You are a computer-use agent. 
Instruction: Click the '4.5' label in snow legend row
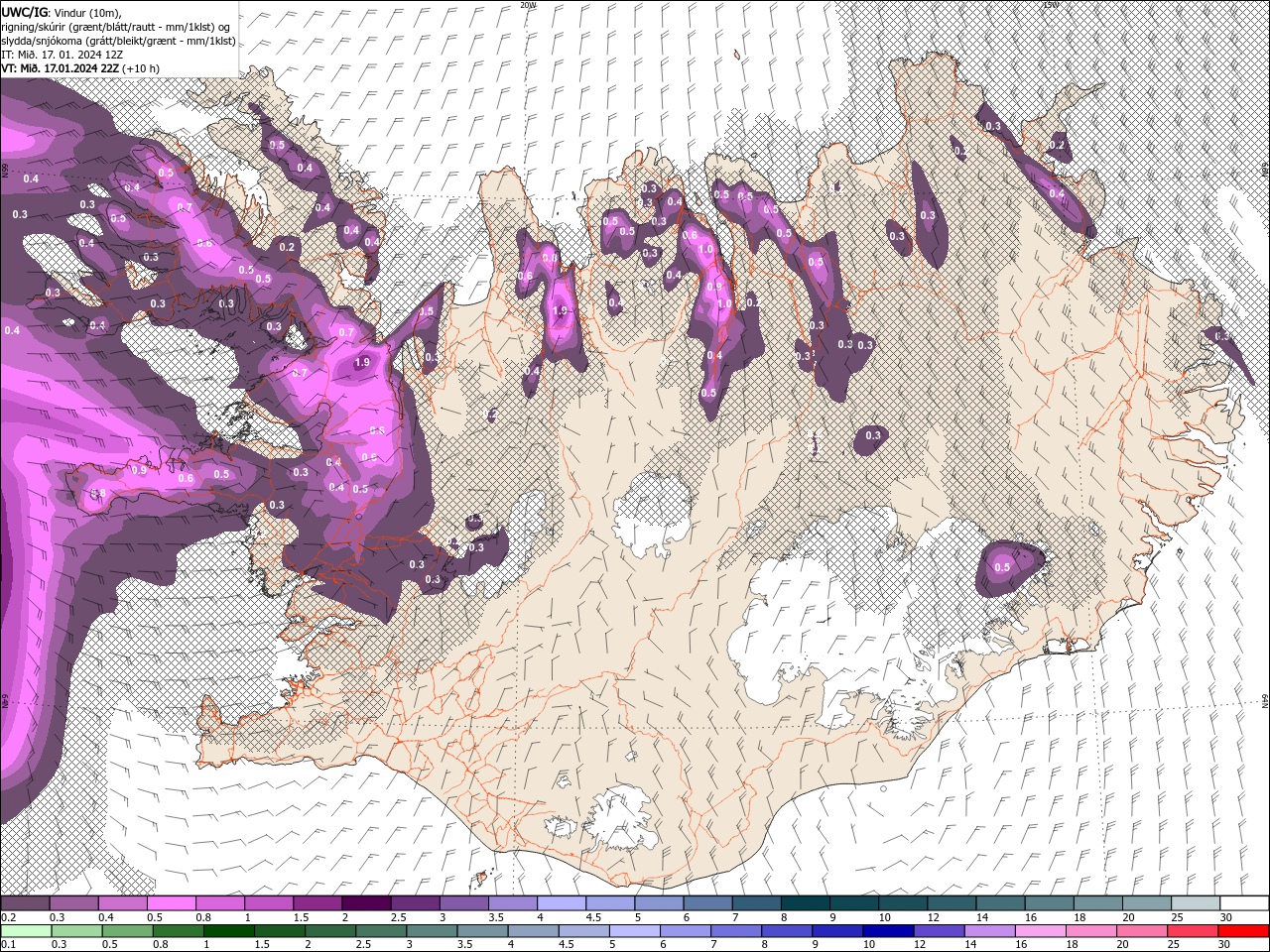point(593,917)
